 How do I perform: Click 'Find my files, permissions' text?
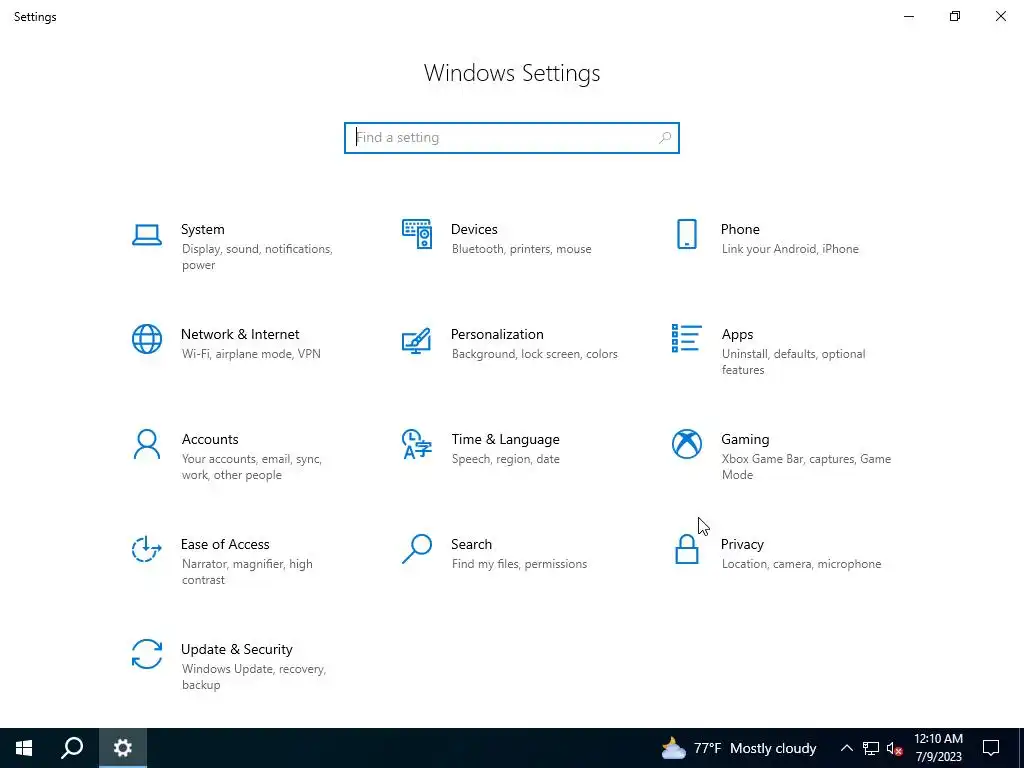point(519,564)
